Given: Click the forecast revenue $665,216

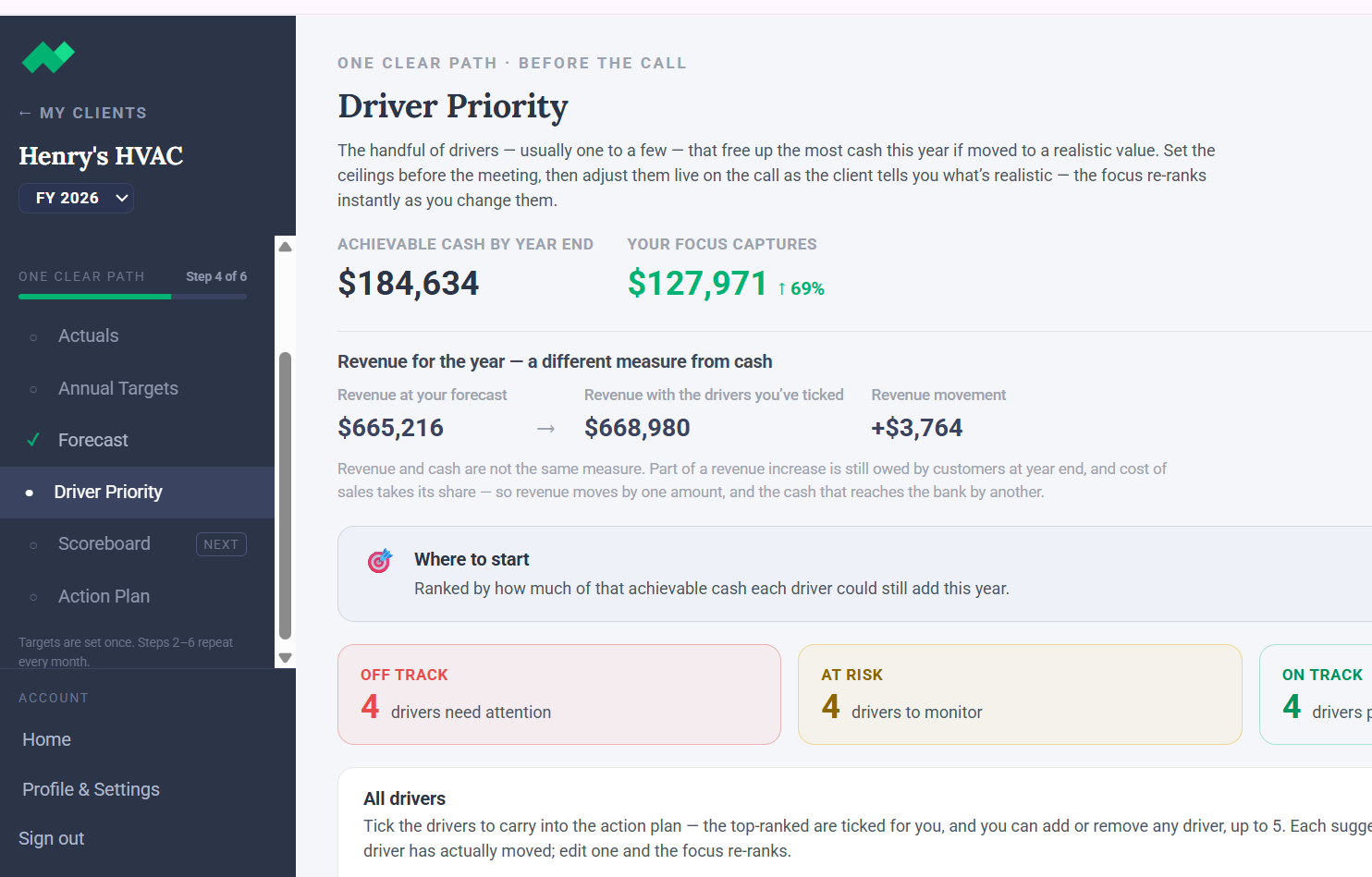Looking at the screenshot, I should coord(390,428).
